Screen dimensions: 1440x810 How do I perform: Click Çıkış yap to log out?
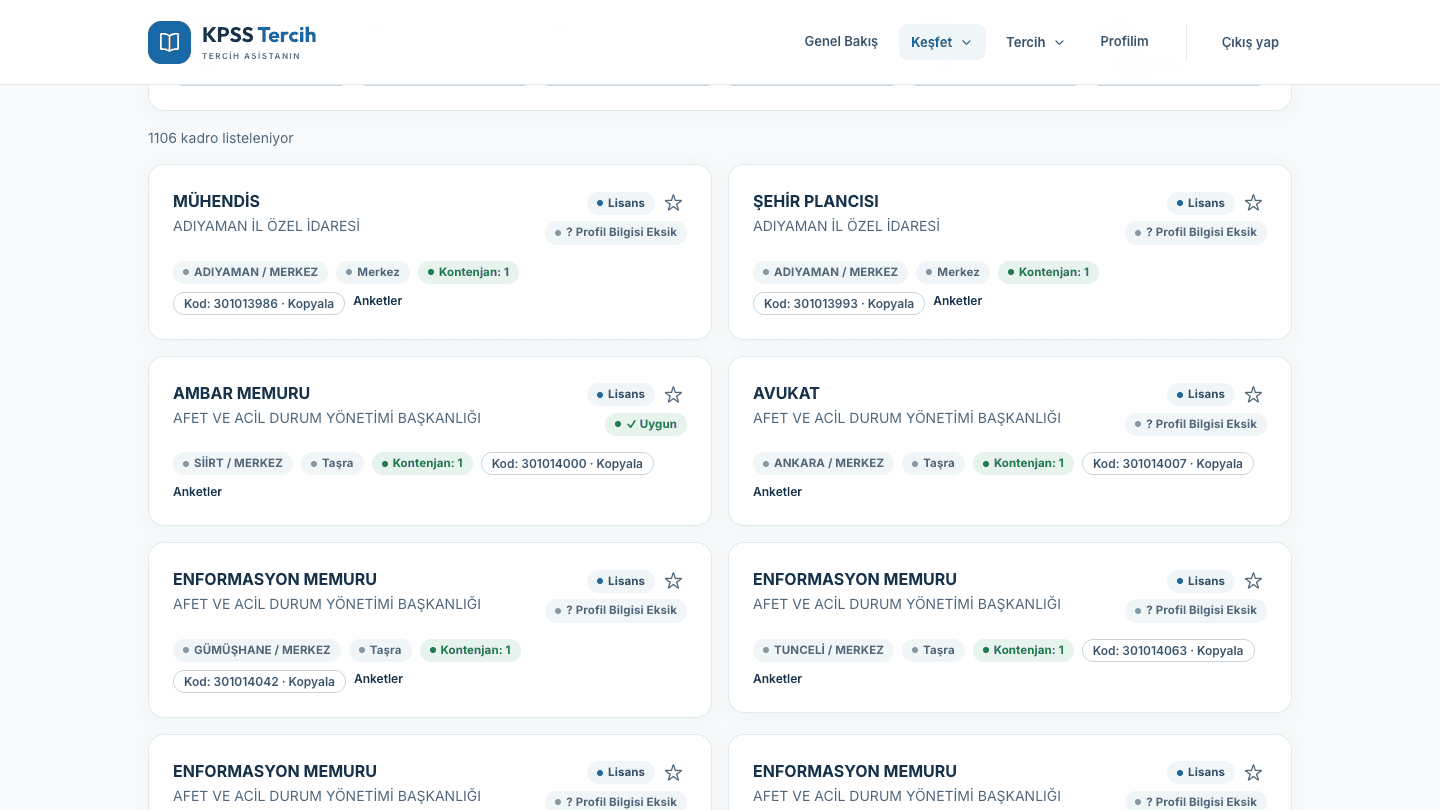(1250, 42)
